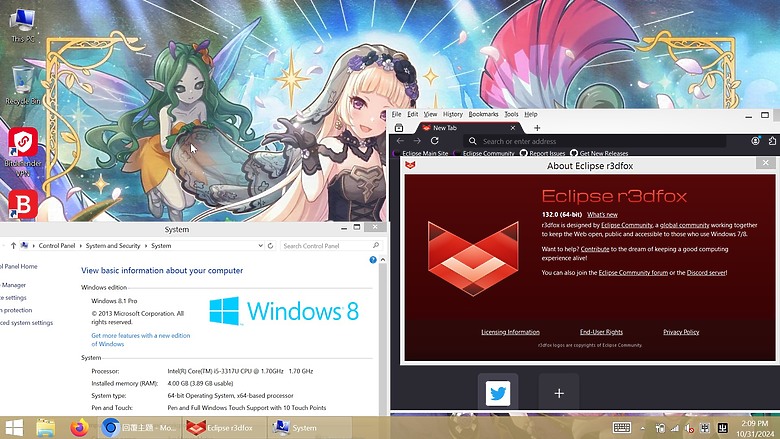Open the Tools menu in r3dfox
780x439 pixels.
pos(511,114)
